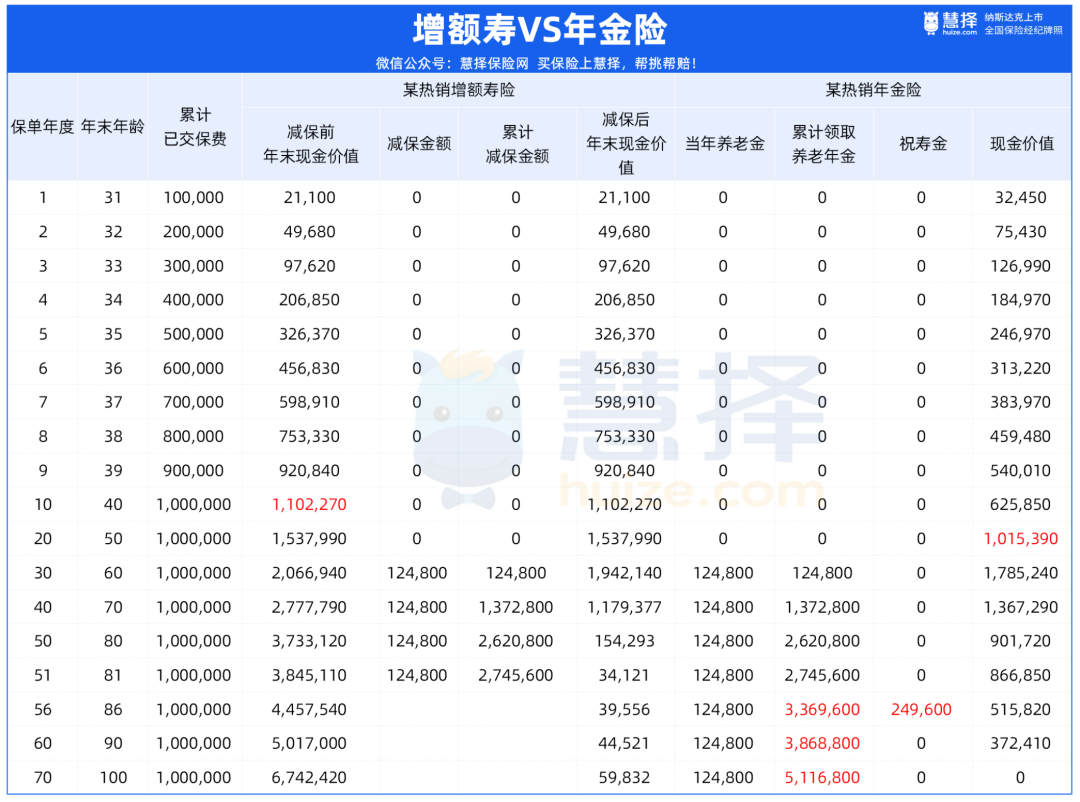Select the 保单年度 column header
Screen dimensions: 1080x802
pos(43,127)
